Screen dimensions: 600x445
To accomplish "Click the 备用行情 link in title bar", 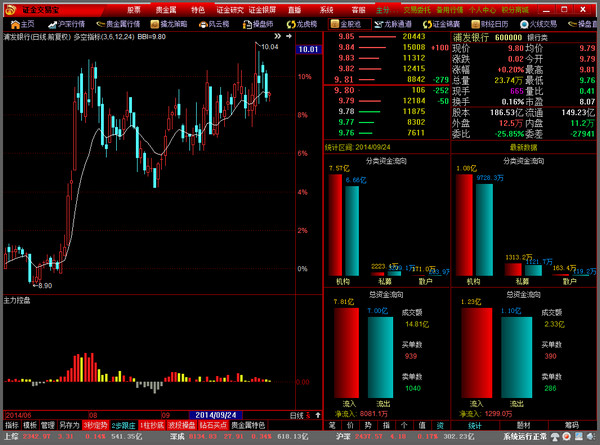I will tap(450, 10).
